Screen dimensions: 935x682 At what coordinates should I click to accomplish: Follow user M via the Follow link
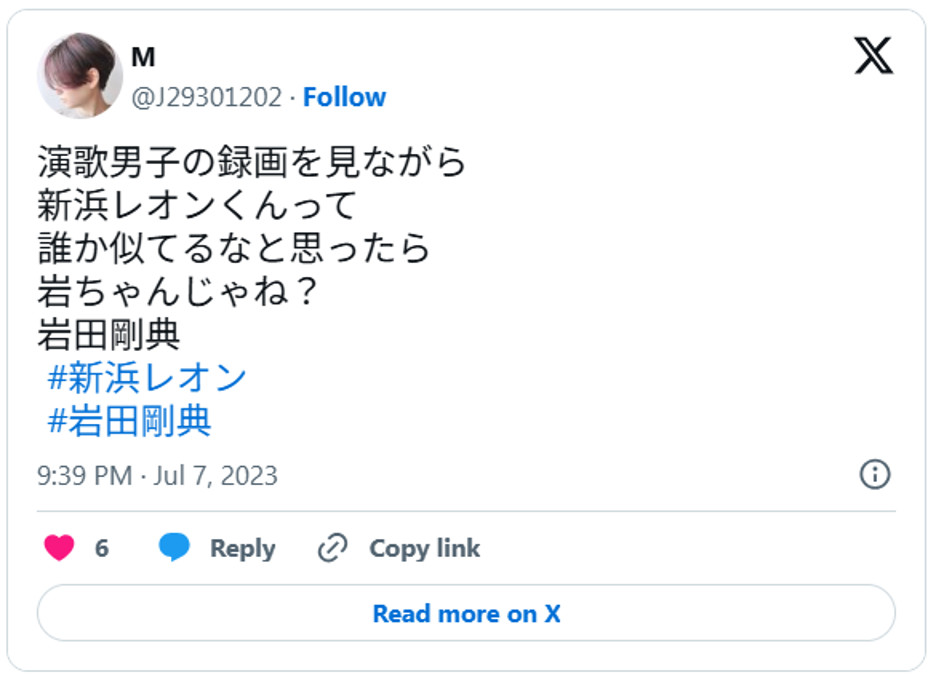tap(344, 97)
